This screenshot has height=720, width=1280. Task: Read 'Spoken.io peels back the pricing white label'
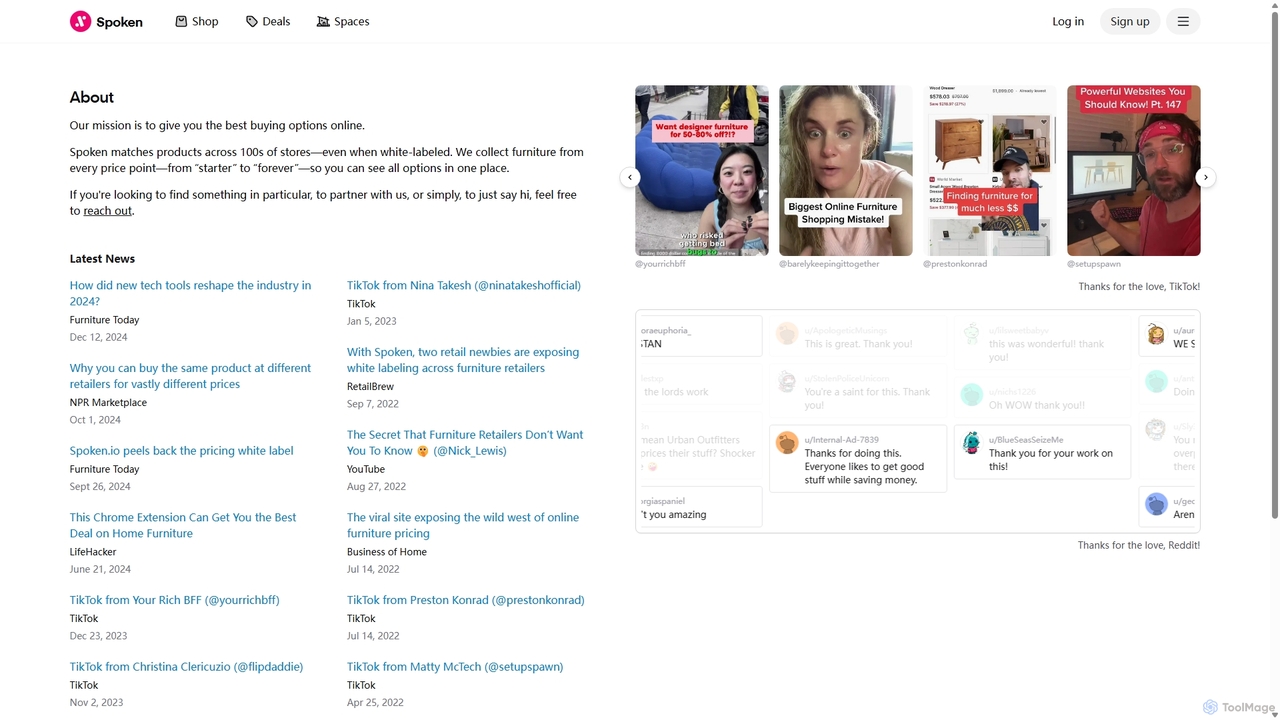click(x=181, y=451)
